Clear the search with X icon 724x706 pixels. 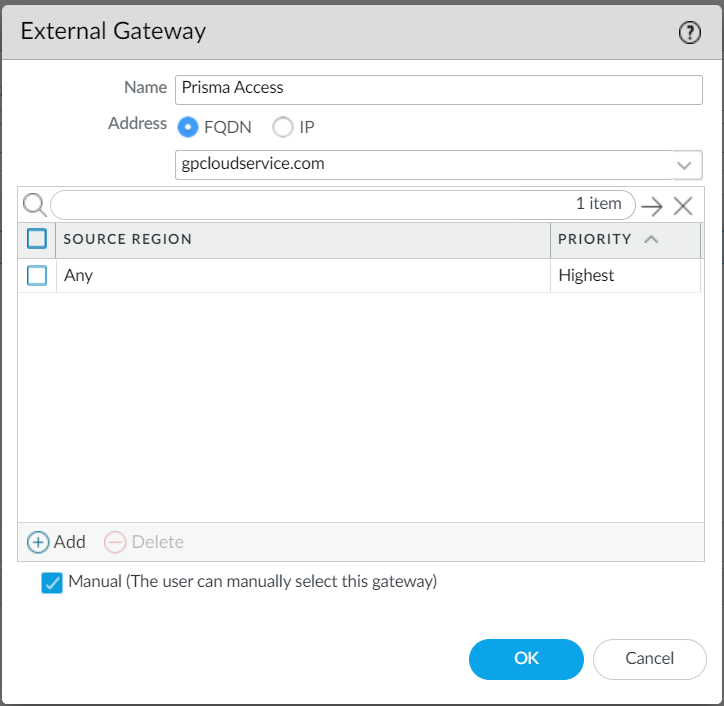click(x=683, y=206)
